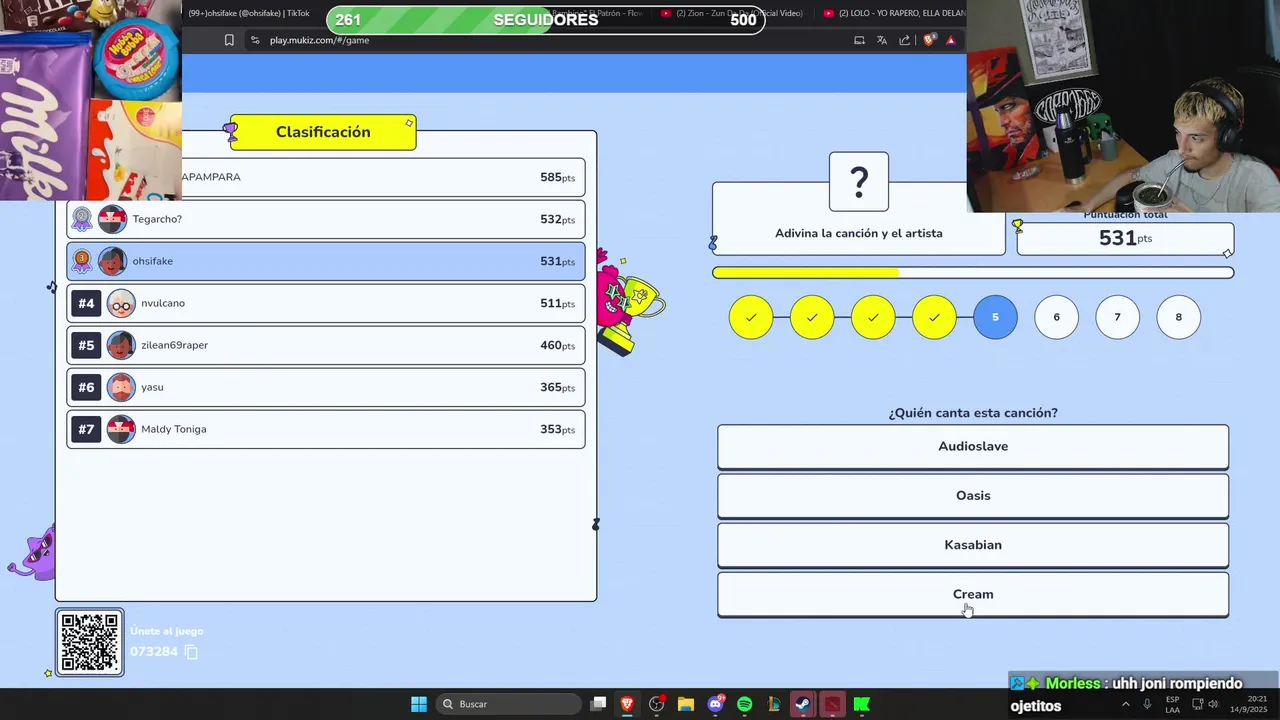Switch to Zion - Zun Da Da tab
1280x720 pixels.
[x=732, y=13]
